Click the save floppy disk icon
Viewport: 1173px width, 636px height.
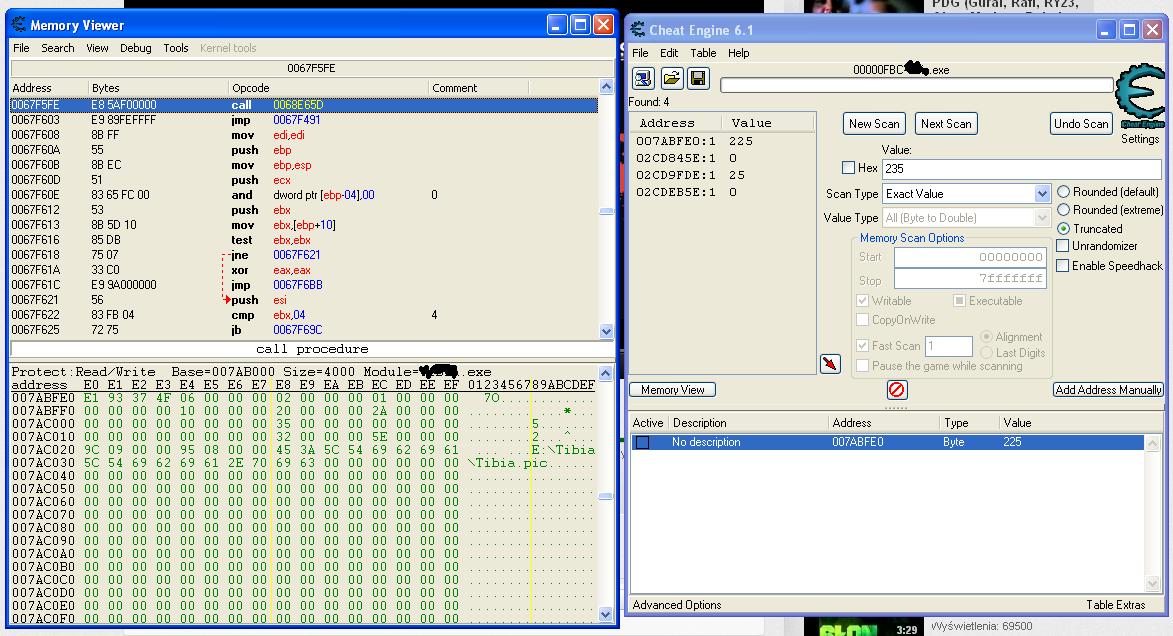coord(698,79)
